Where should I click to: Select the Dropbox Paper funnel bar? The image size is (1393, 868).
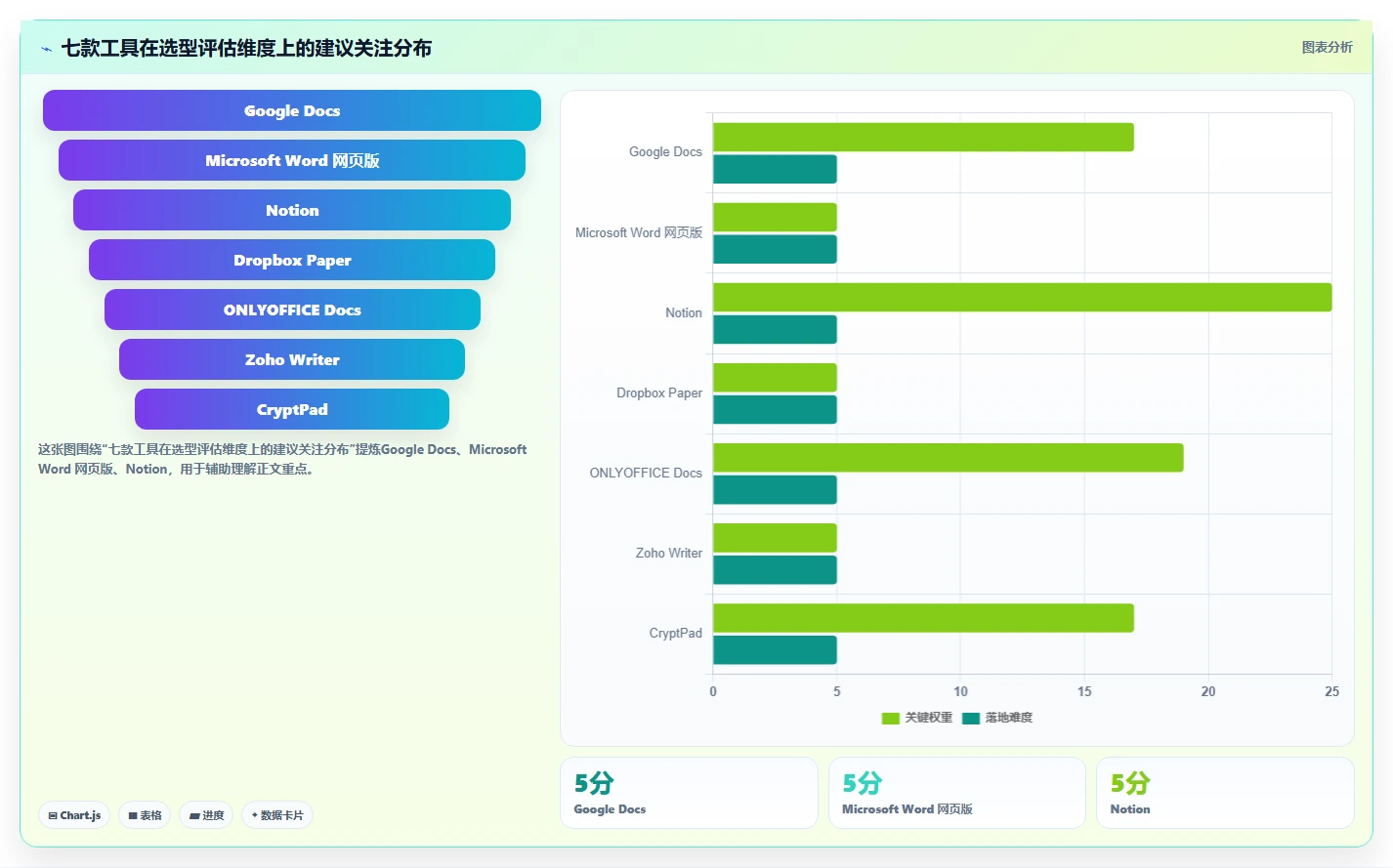pos(292,260)
